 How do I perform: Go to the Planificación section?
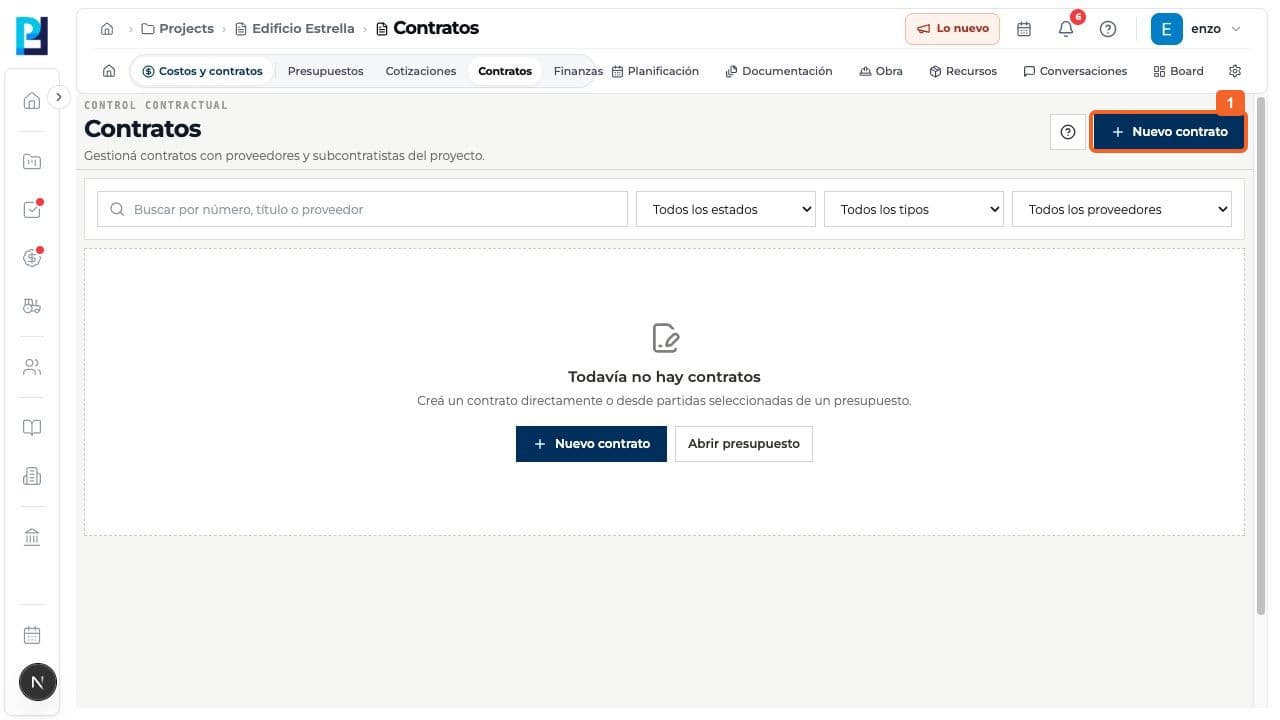pos(655,71)
